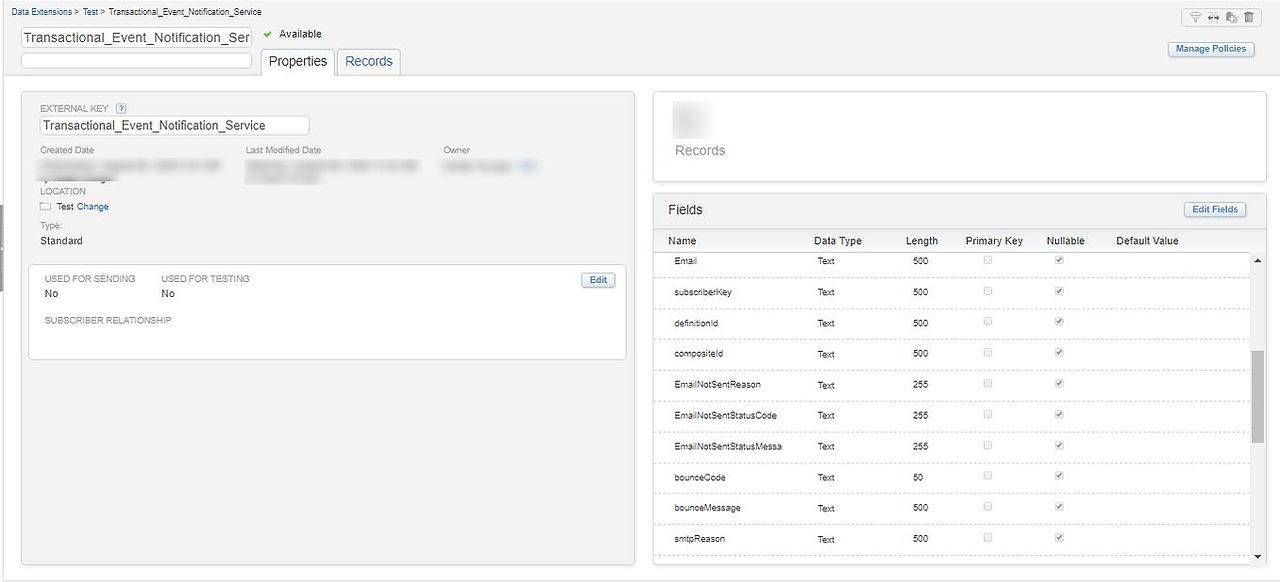The width and height of the screenshot is (1280, 582).
Task: Click the trash delete icon
Action: [x=1249, y=17]
